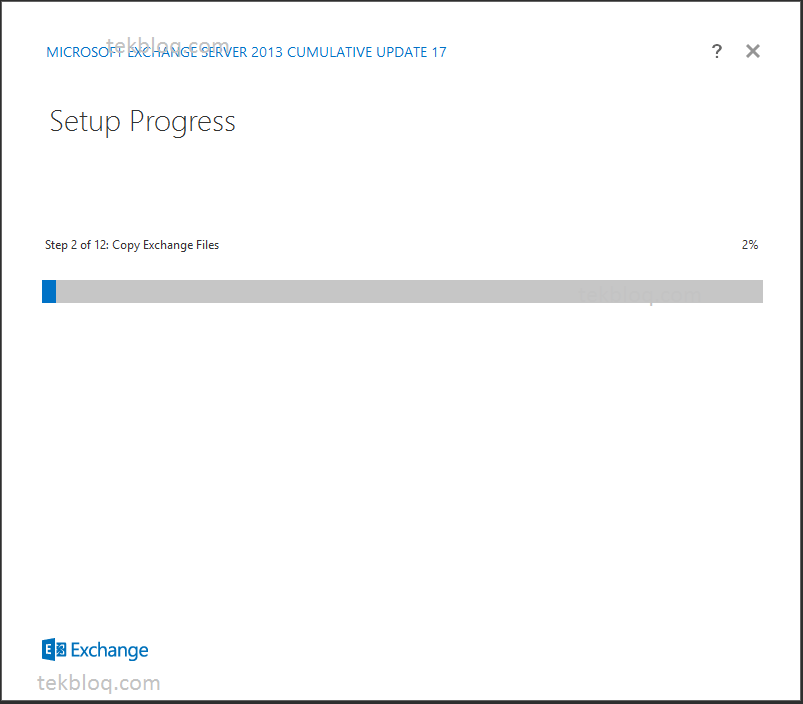Click the word Progress in the heading
This screenshot has width=803, height=704.
pos(182,123)
